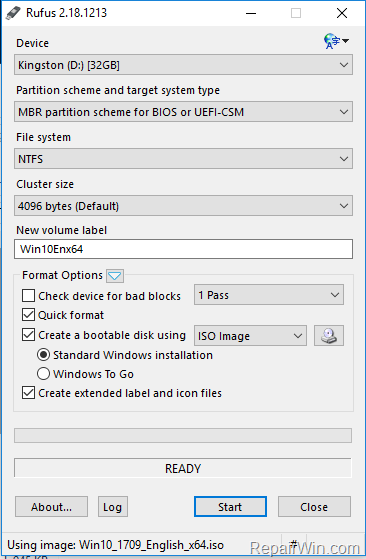Uncheck the Quick format option
366x559 pixels.
(29, 315)
